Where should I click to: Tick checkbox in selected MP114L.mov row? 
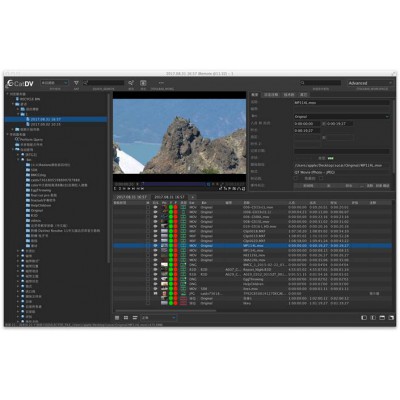tap(148, 245)
